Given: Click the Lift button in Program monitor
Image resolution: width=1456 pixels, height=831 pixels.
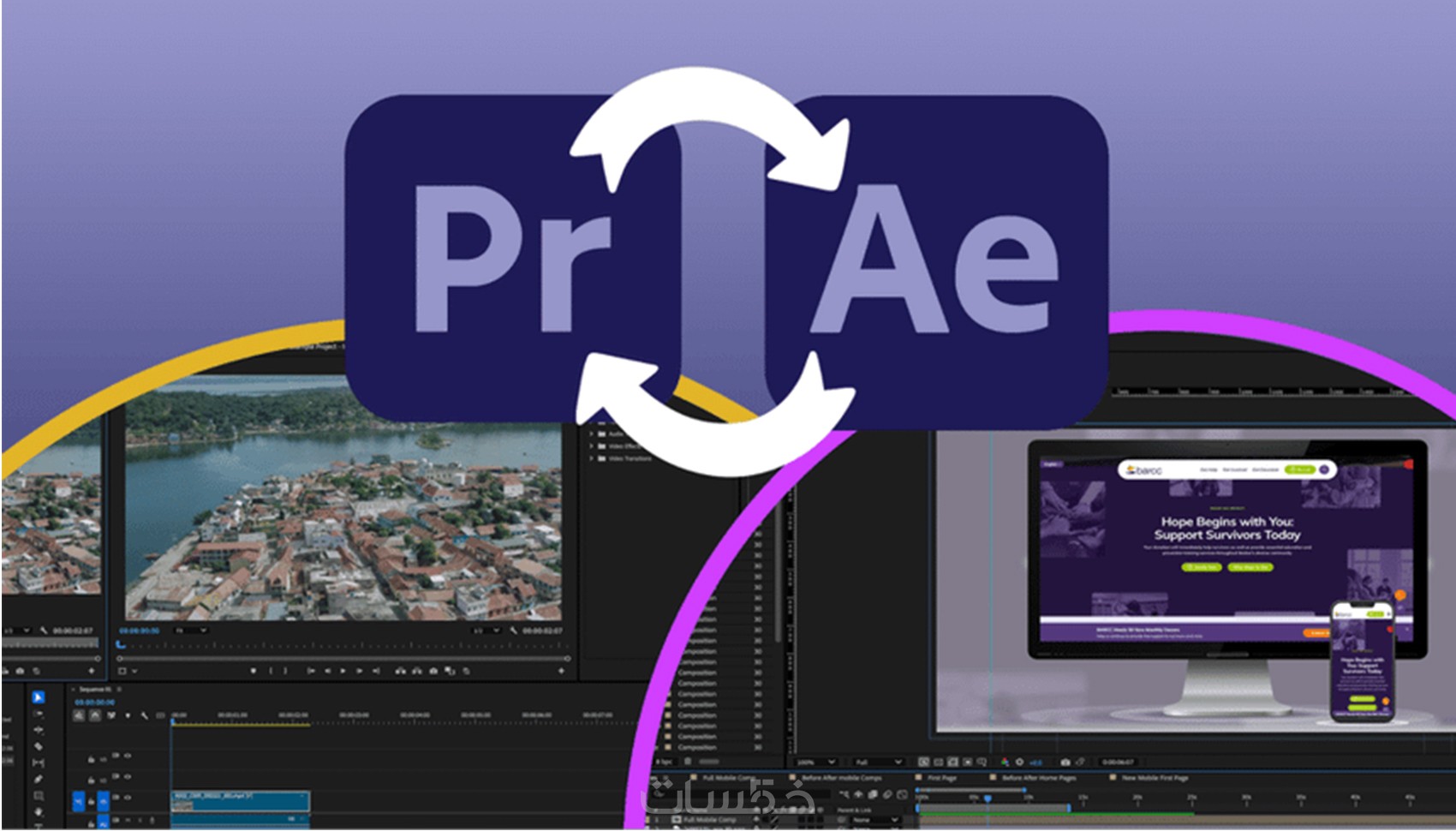Looking at the screenshot, I should click(x=400, y=671).
